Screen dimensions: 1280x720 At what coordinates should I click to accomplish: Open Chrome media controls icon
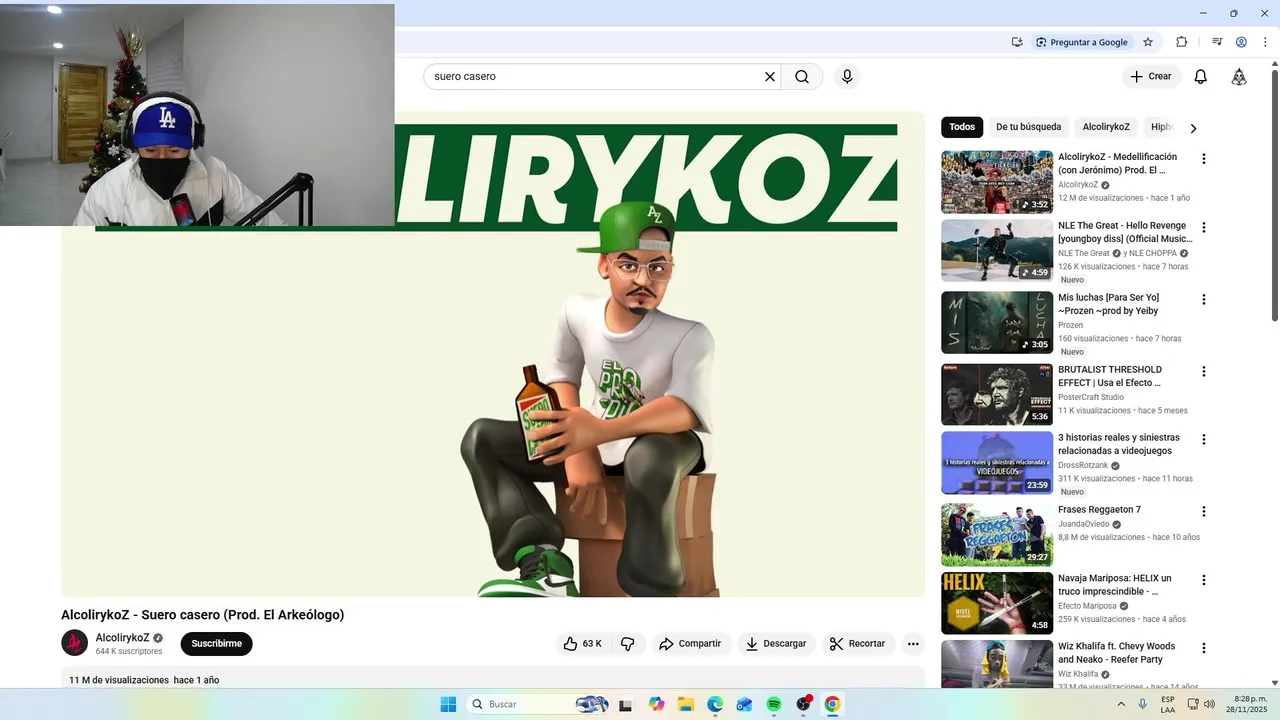click(x=1217, y=42)
